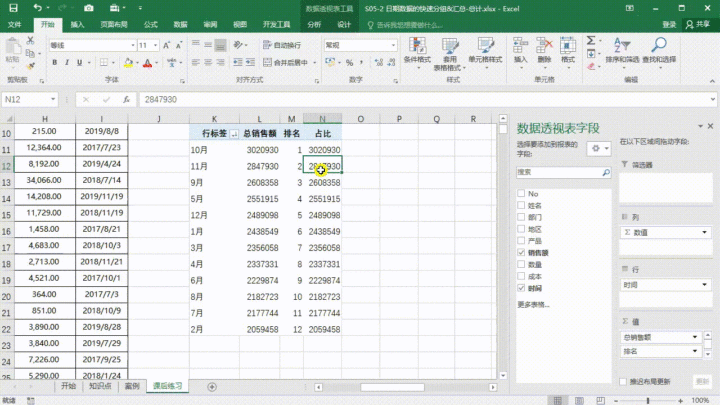This screenshot has height=405, width=720.
Task: Switch to the 分析 PivotTable tab
Action: (x=314, y=24)
